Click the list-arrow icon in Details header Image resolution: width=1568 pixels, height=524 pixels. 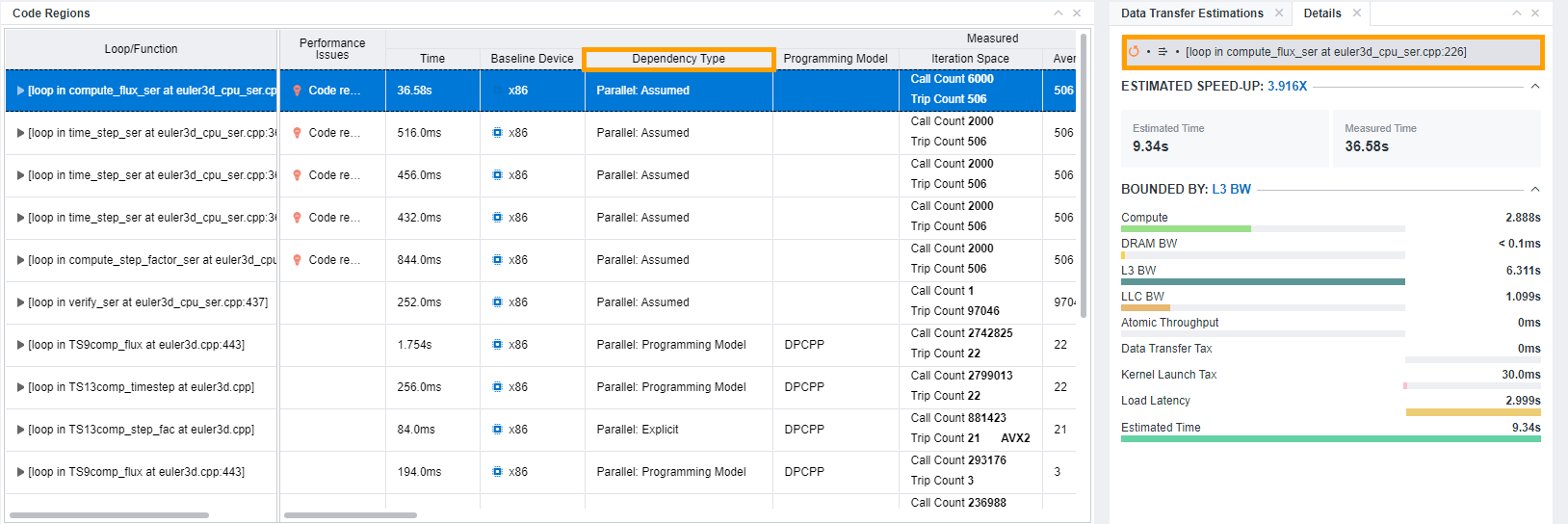pyautogui.click(x=1163, y=52)
